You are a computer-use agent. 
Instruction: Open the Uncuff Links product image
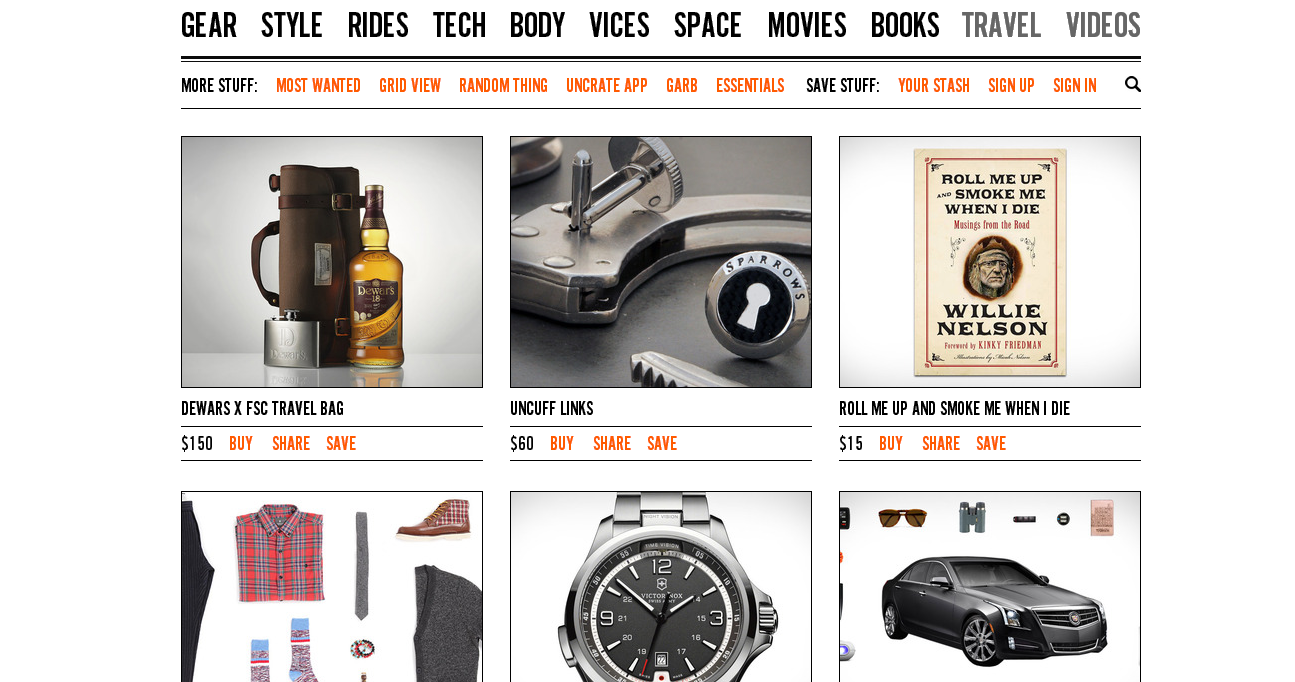coord(661,262)
